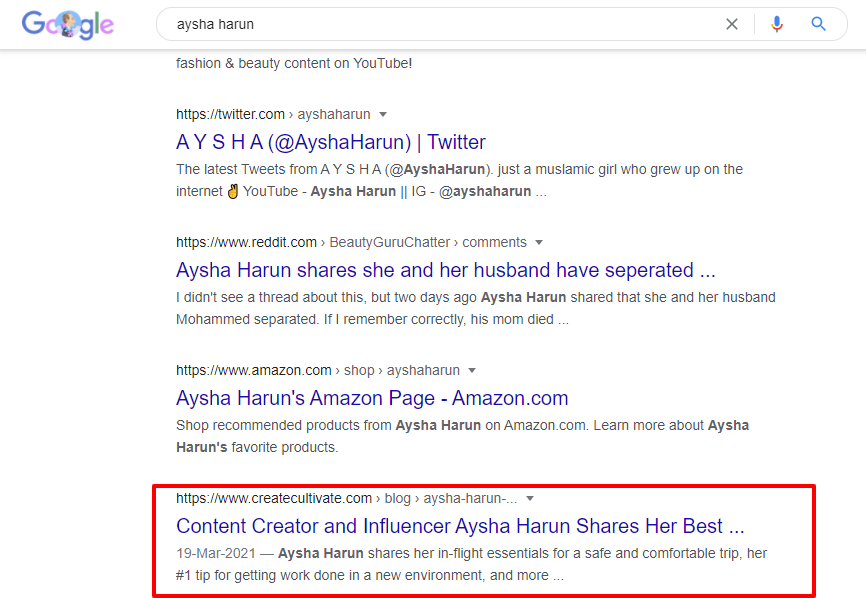Open Aysha Harun's Amazon Page result
Viewport: 866px width, 598px height.
372,398
